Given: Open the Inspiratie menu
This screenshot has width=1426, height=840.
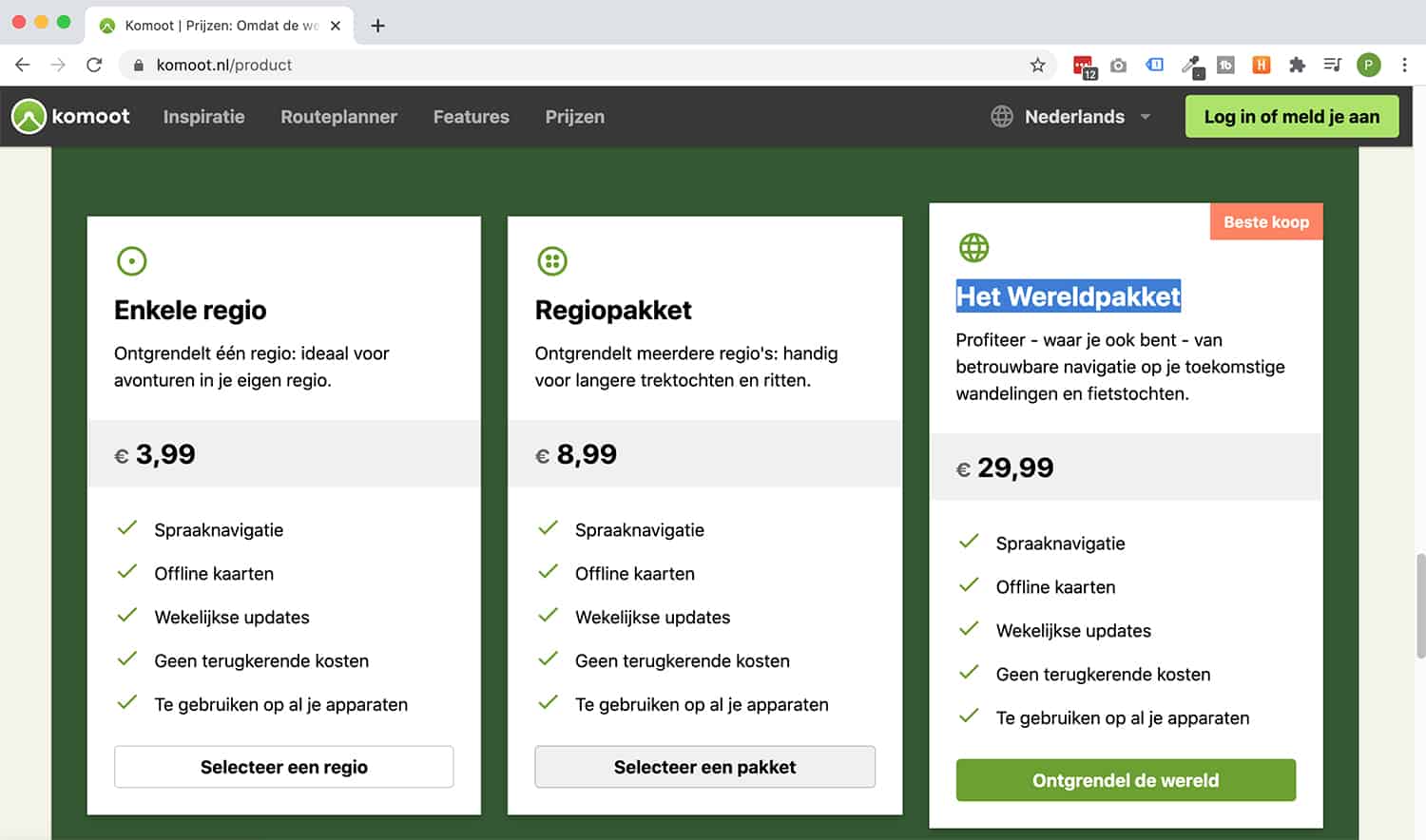Looking at the screenshot, I should [x=203, y=117].
